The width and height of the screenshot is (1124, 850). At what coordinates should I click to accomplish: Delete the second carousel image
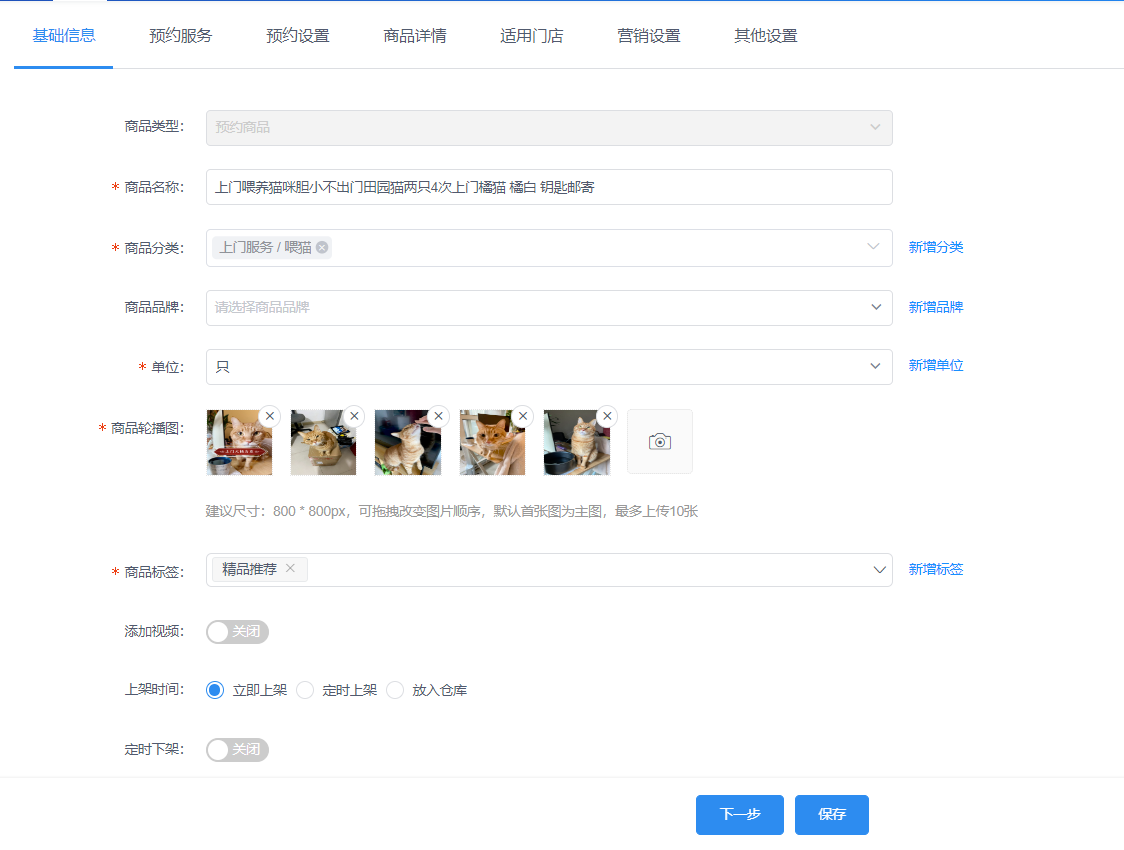[354, 416]
